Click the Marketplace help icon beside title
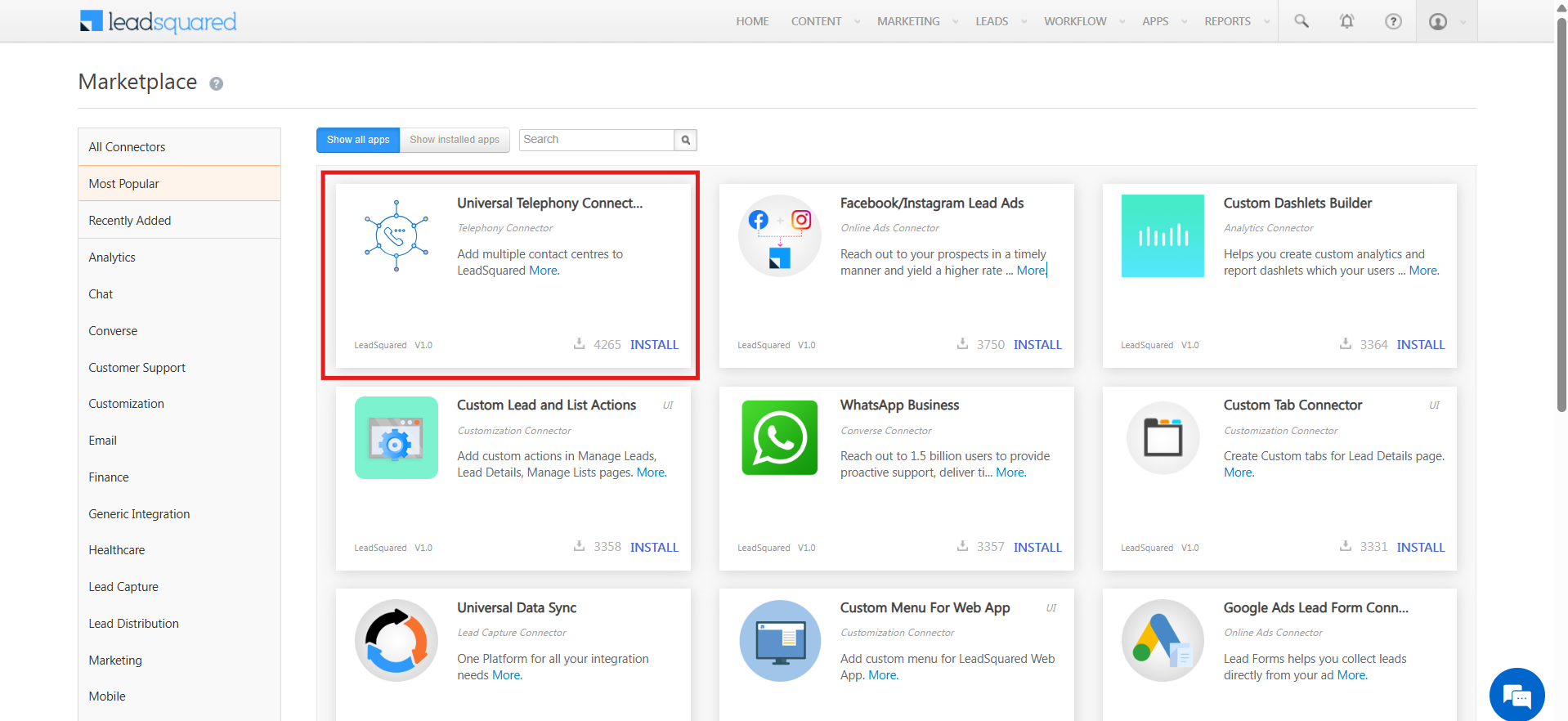The width and height of the screenshot is (1568, 721). [x=216, y=83]
